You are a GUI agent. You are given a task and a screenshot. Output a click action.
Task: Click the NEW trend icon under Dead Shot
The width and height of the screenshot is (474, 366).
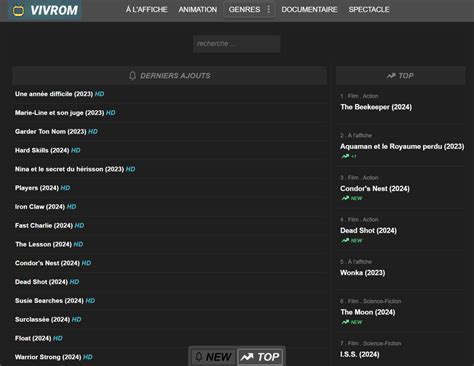(x=345, y=240)
